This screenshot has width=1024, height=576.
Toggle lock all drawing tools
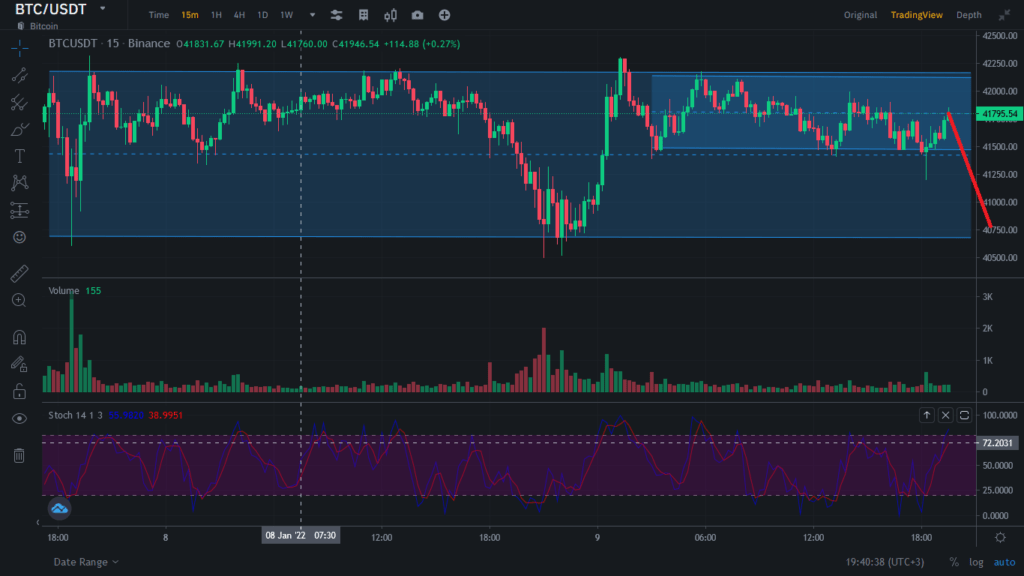click(19, 391)
